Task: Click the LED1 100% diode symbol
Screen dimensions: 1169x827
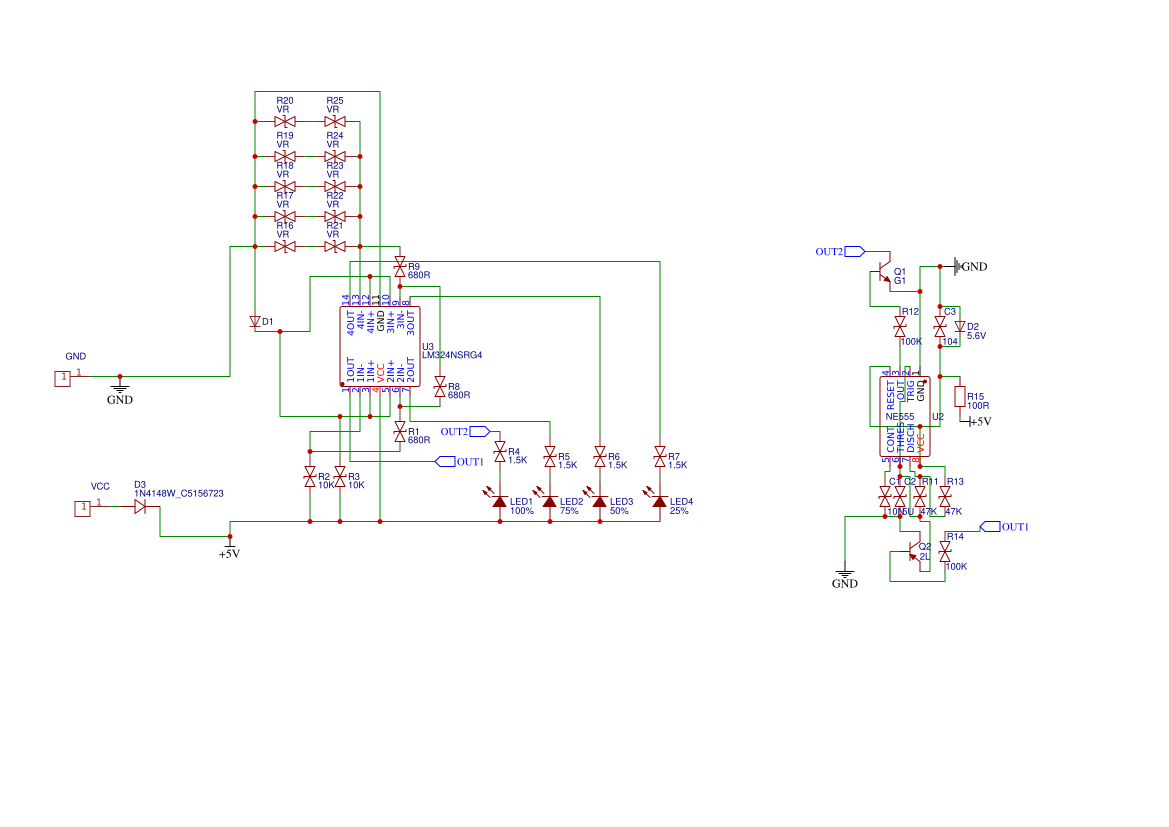Action: 499,500
